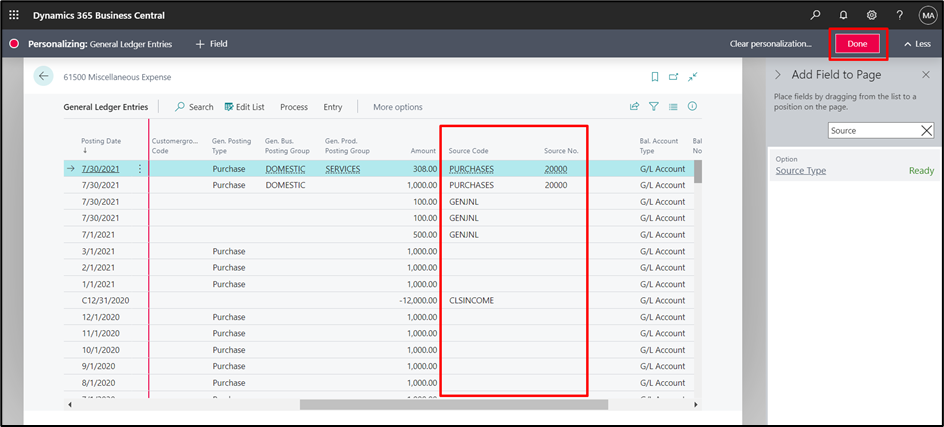Click Clear personalization
The width and height of the screenshot is (944, 427).
coord(771,44)
